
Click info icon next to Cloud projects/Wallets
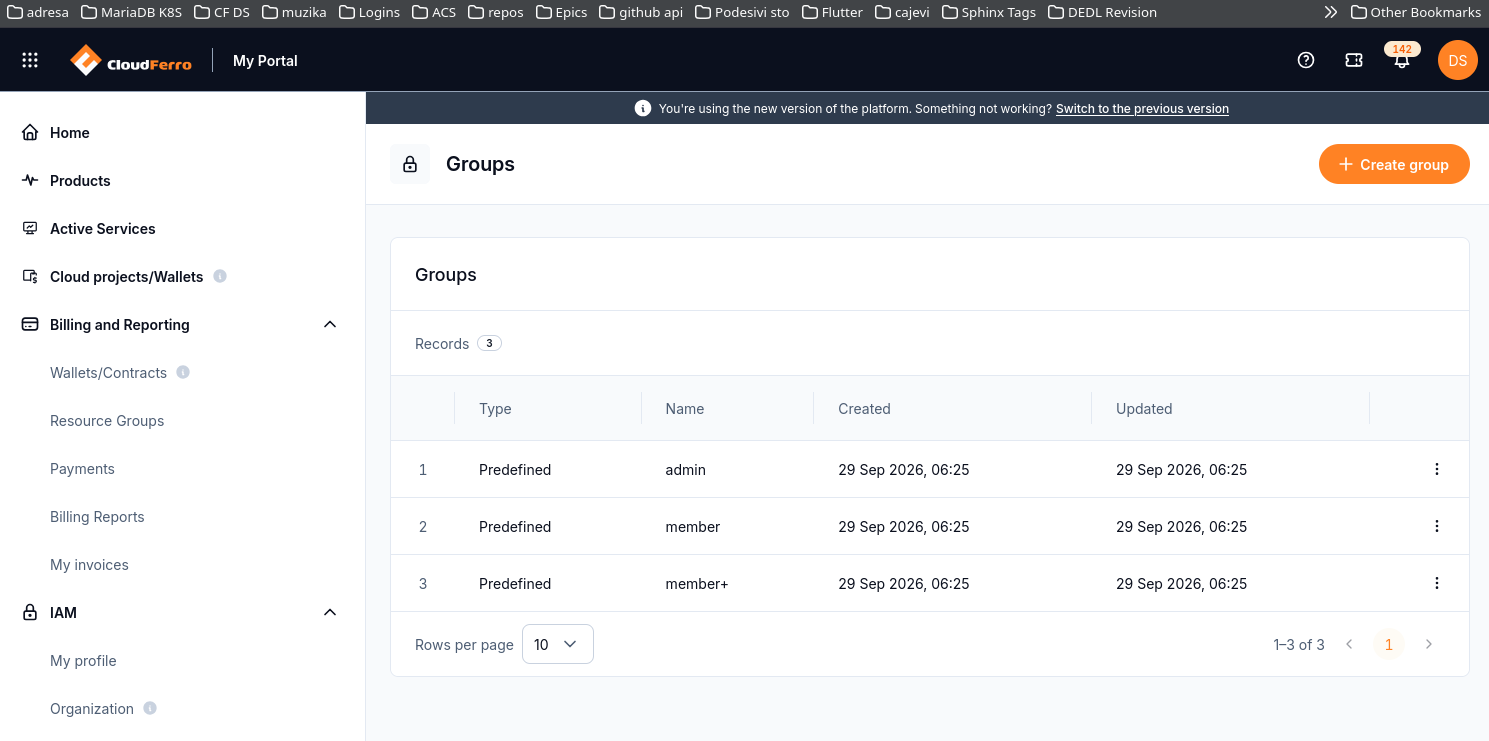coord(220,276)
